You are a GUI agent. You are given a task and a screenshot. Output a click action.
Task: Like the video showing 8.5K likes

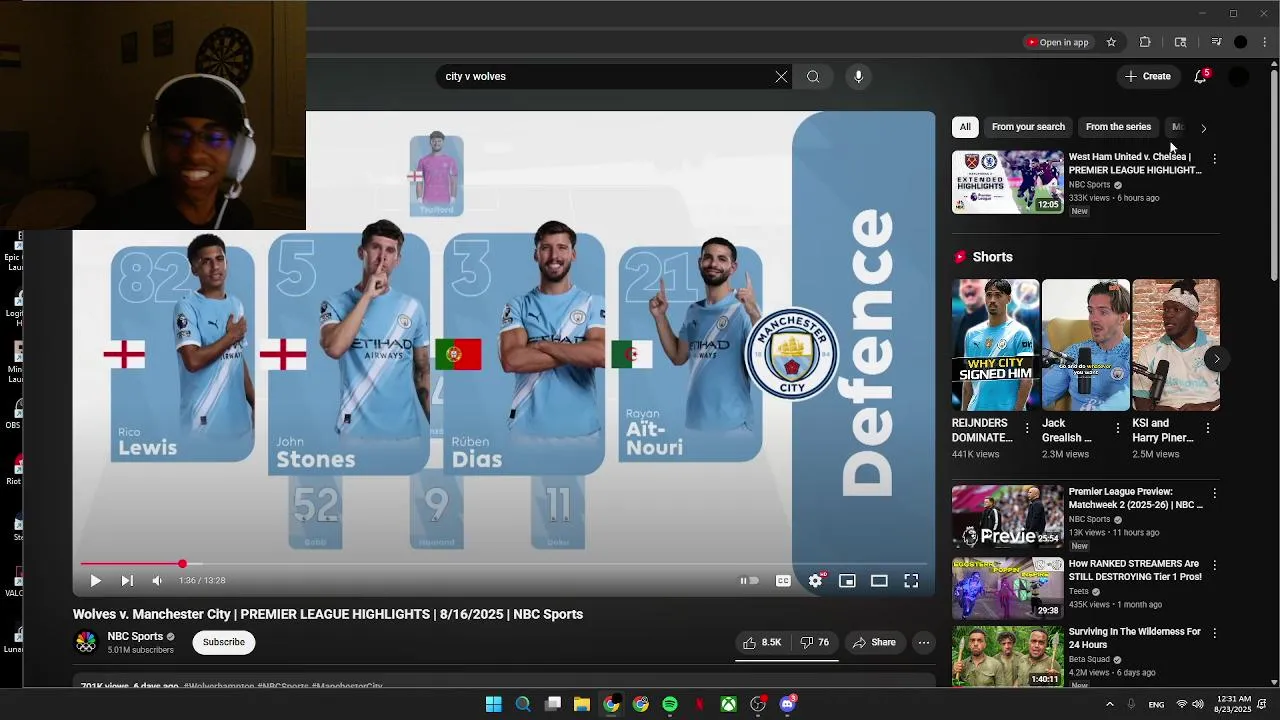762,643
